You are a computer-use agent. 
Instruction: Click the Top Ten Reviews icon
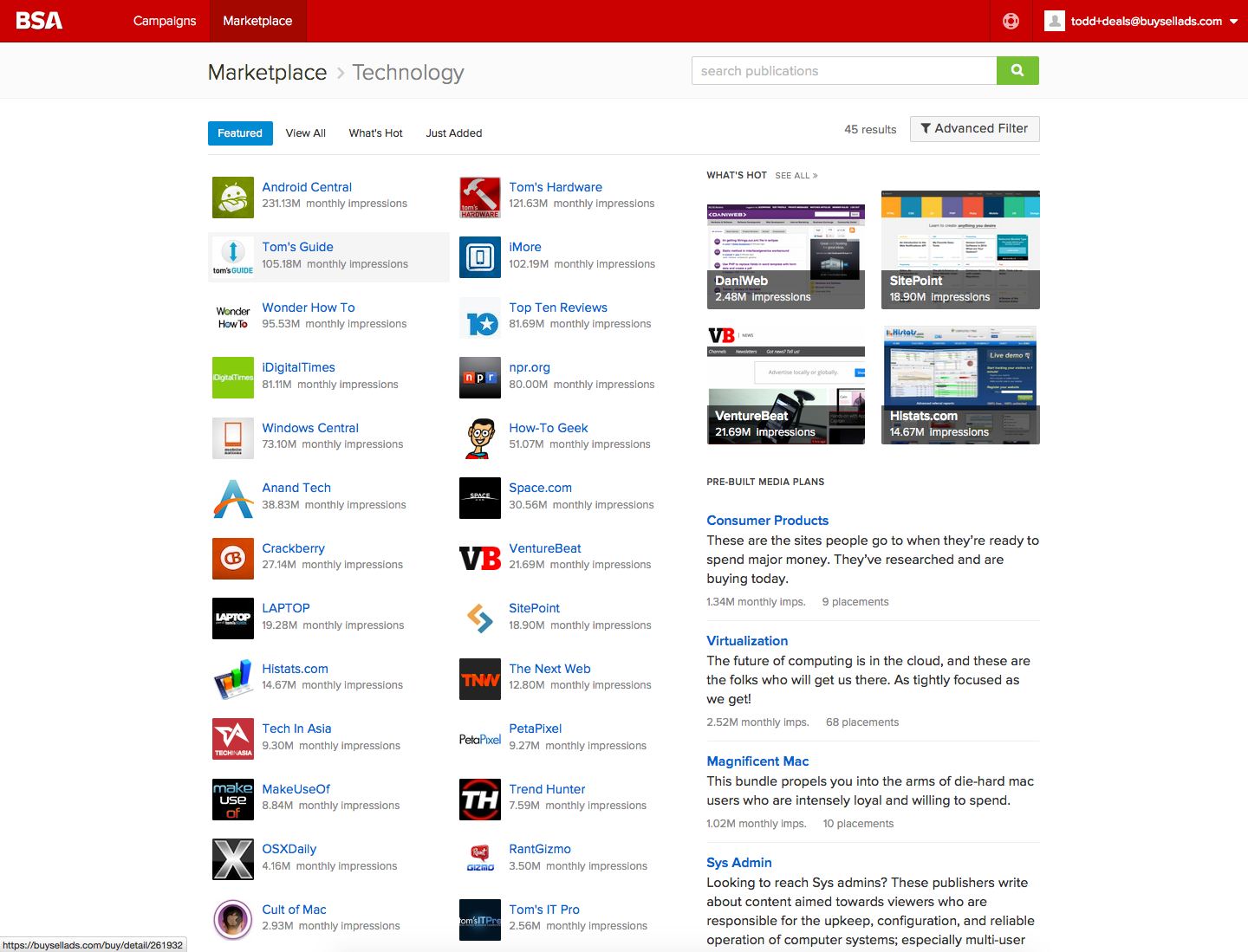(480, 318)
